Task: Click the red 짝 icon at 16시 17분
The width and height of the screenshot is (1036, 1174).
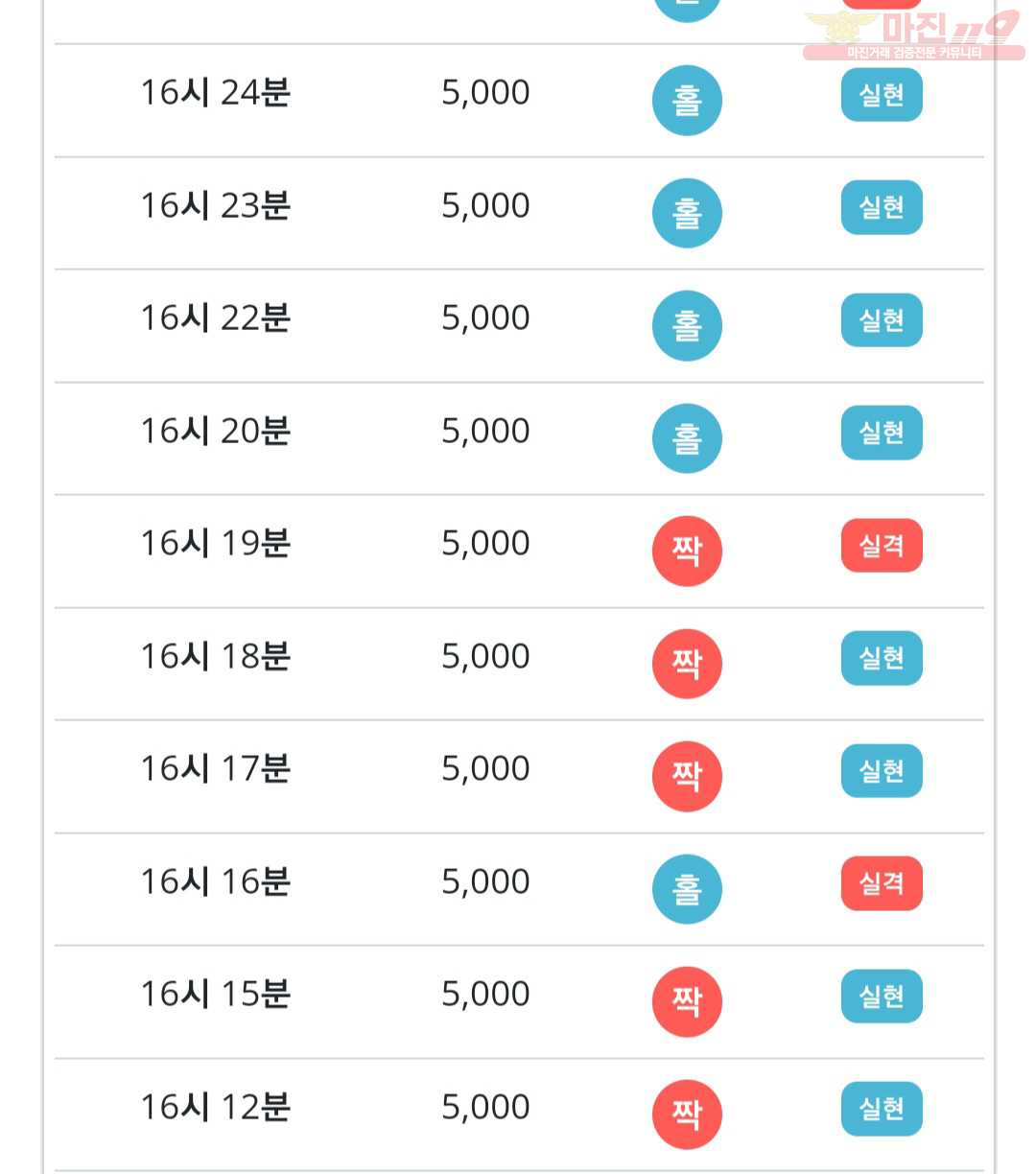Action: point(687,776)
